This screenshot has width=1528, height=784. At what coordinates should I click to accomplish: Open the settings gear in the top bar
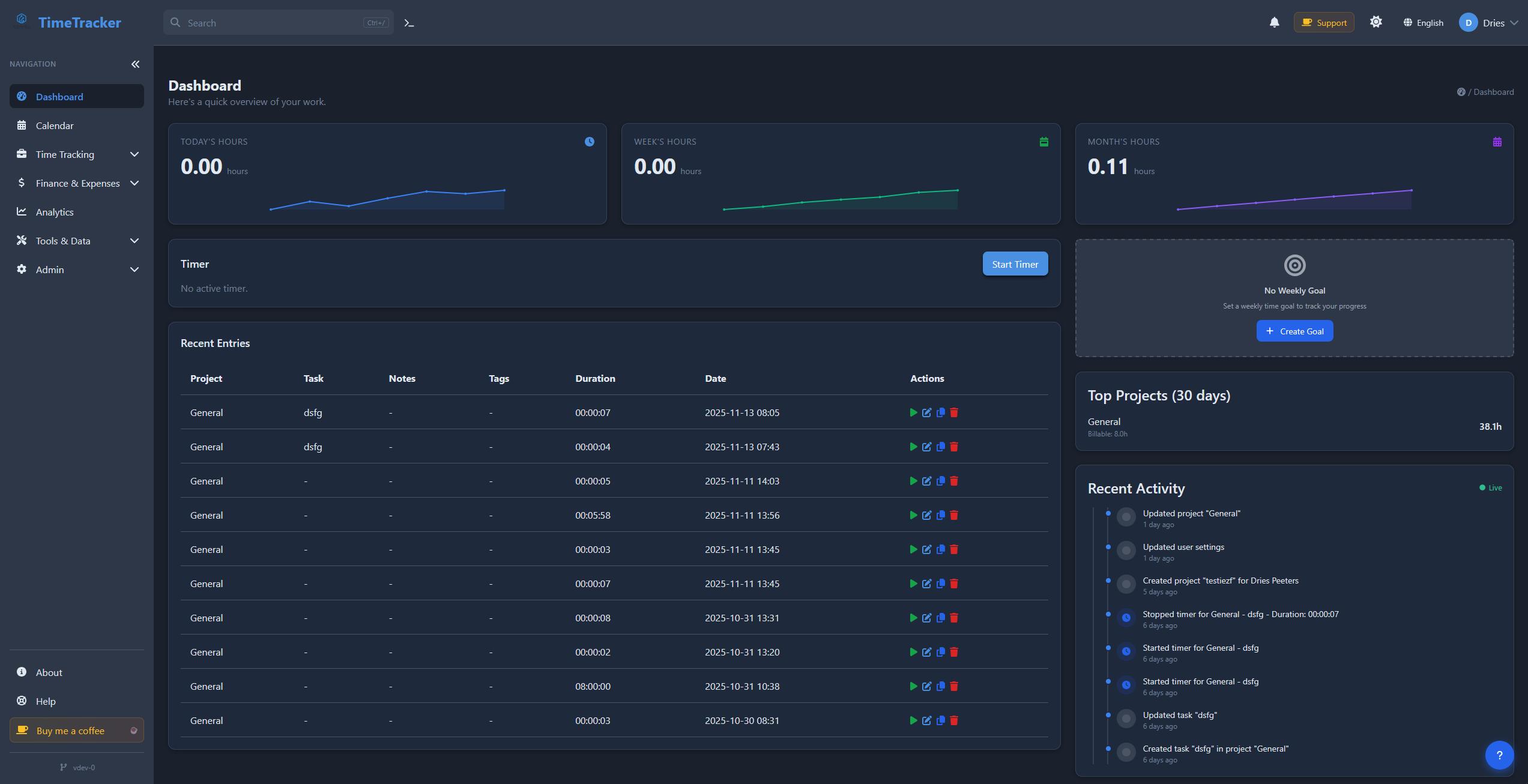[x=1376, y=22]
